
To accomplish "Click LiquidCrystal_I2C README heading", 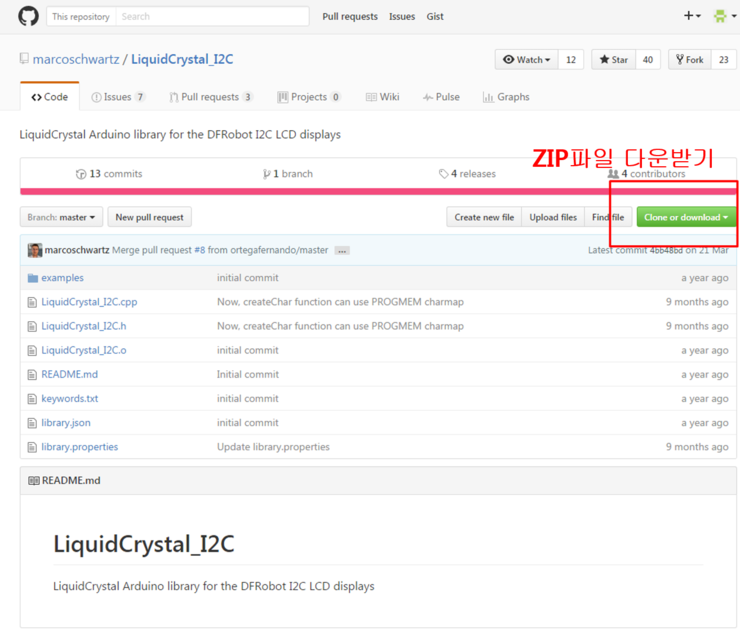I will [143, 544].
